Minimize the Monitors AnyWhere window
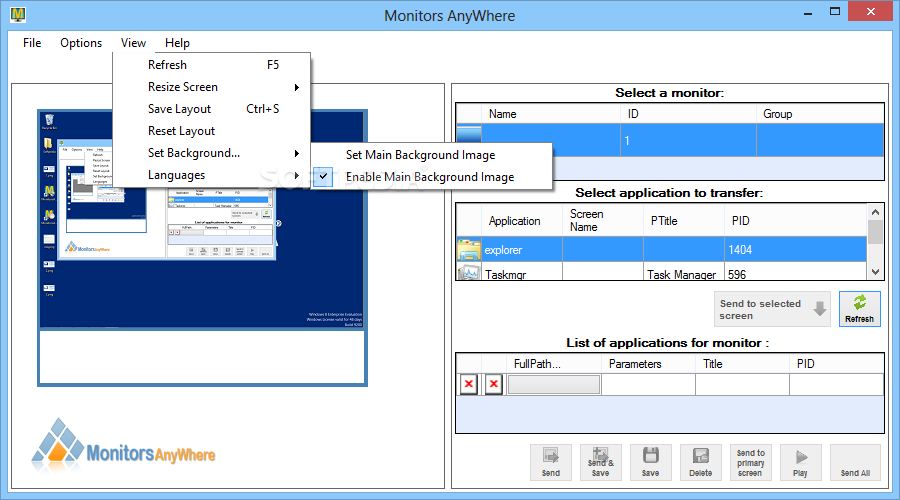Image resolution: width=900 pixels, height=500 pixels. (808, 12)
